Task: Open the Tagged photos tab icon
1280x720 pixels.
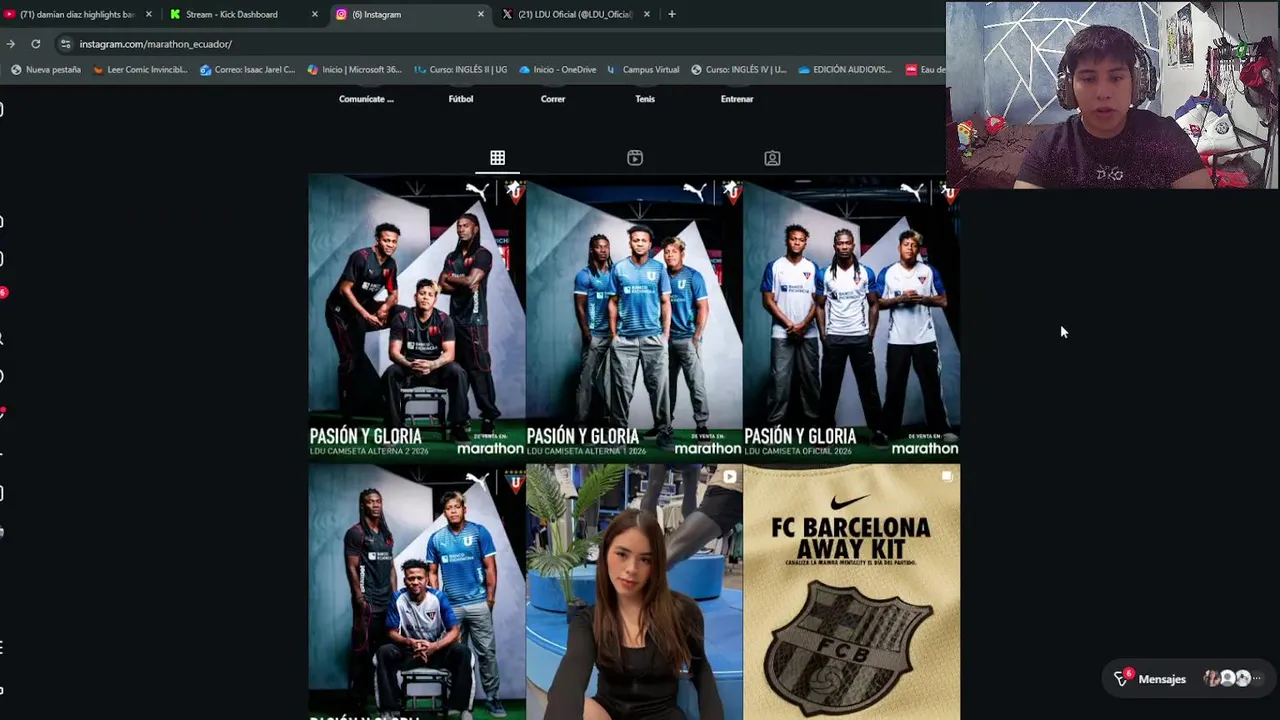Action: 772,158
